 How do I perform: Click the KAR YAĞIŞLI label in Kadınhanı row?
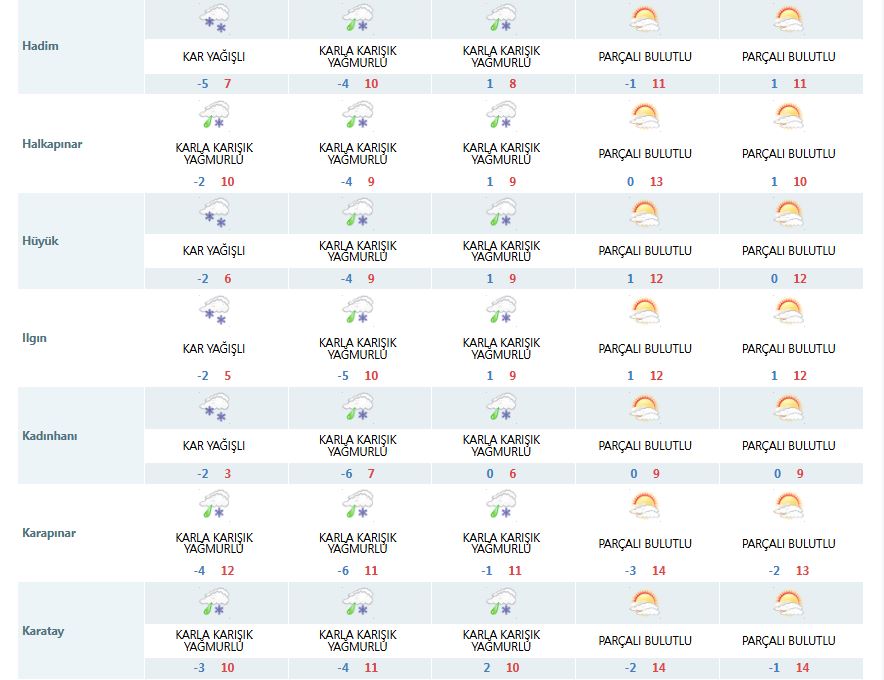pyautogui.click(x=214, y=446)
